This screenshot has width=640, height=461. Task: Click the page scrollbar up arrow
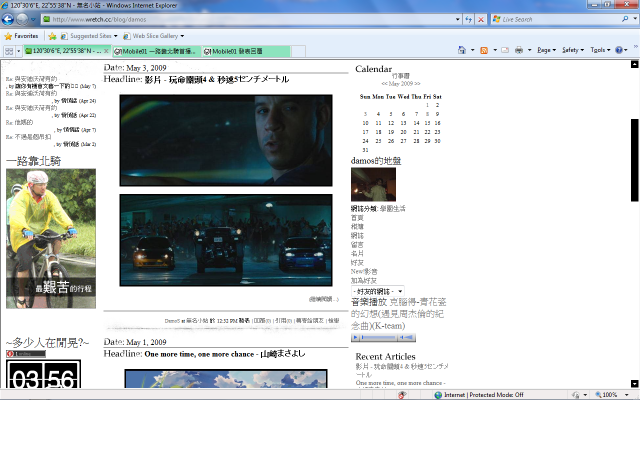[x=634, y=64]
